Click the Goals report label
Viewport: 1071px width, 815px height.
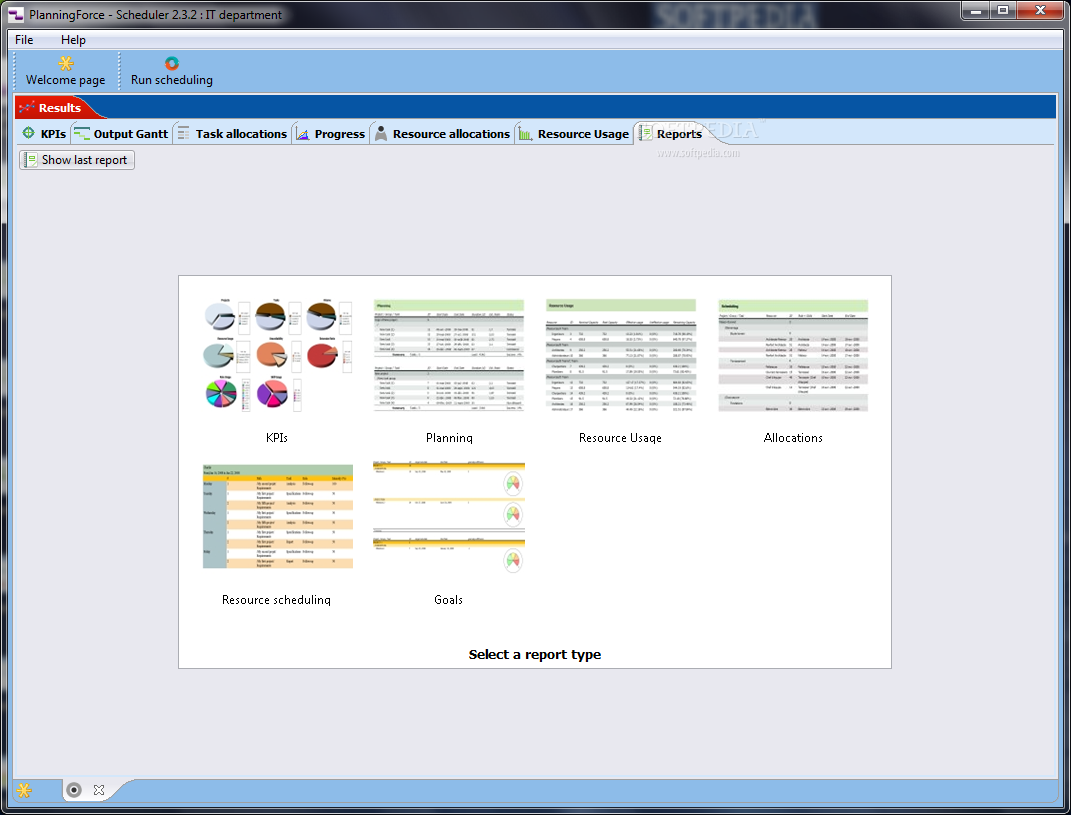pyautogui.click(x=448, y=600)
